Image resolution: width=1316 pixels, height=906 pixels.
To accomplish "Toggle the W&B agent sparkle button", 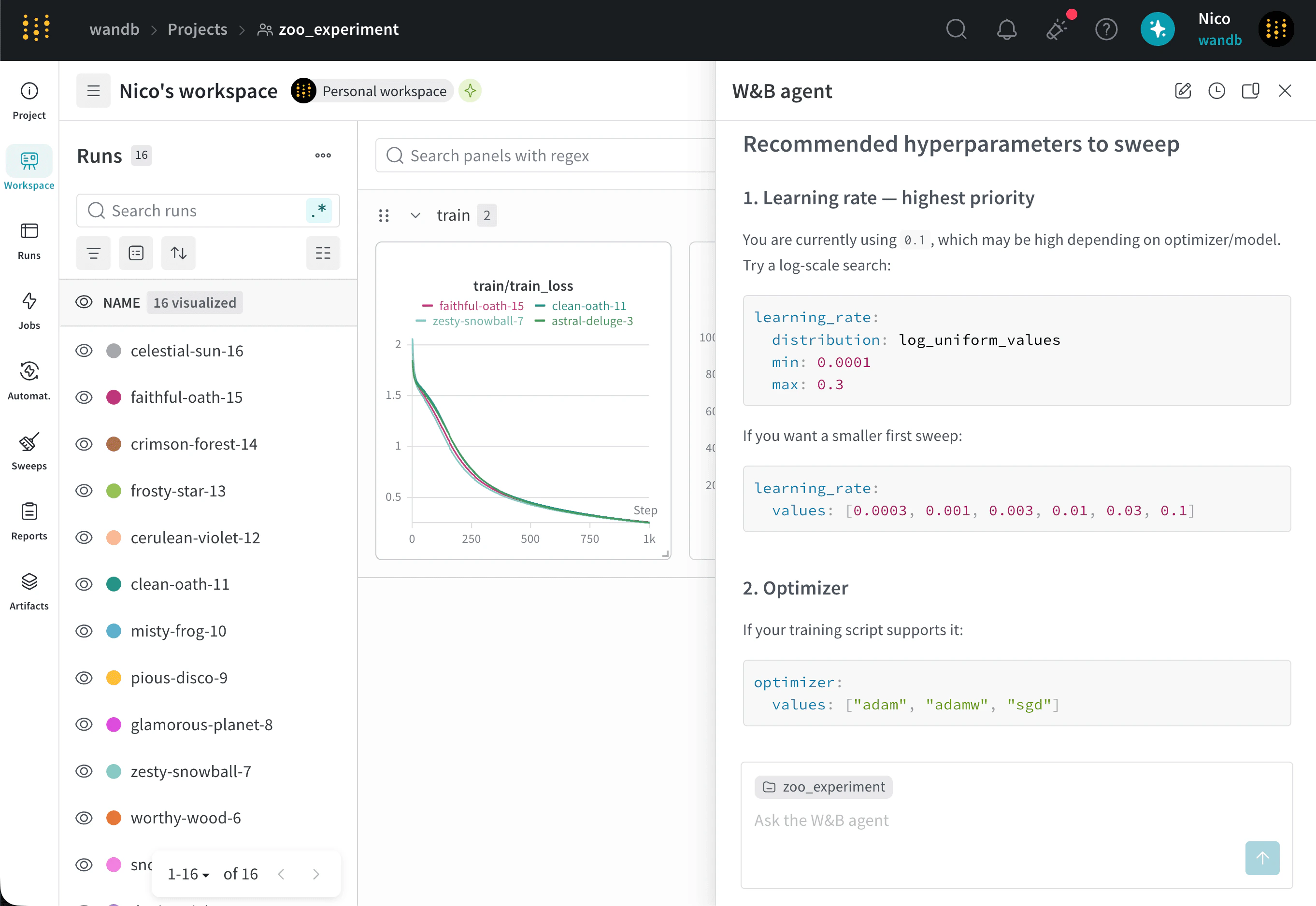I will click(x=1157, y=29).
